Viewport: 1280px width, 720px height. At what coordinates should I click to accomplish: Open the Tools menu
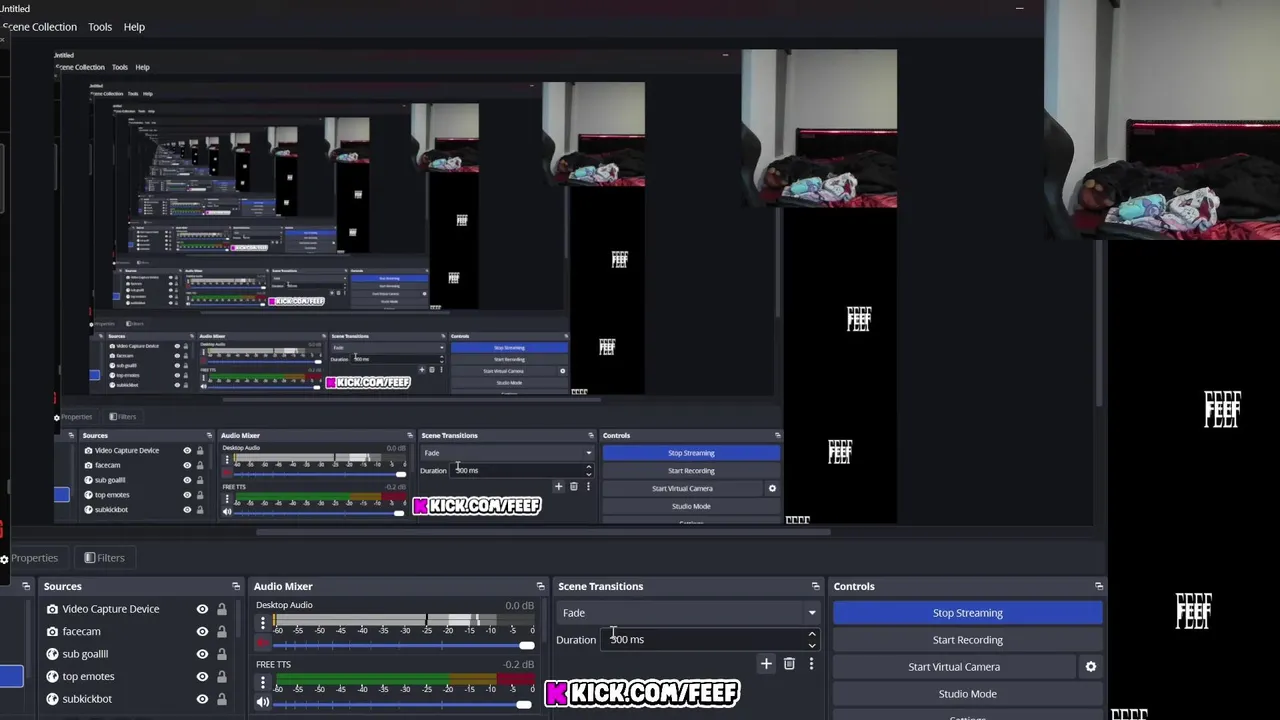point(100,27)
